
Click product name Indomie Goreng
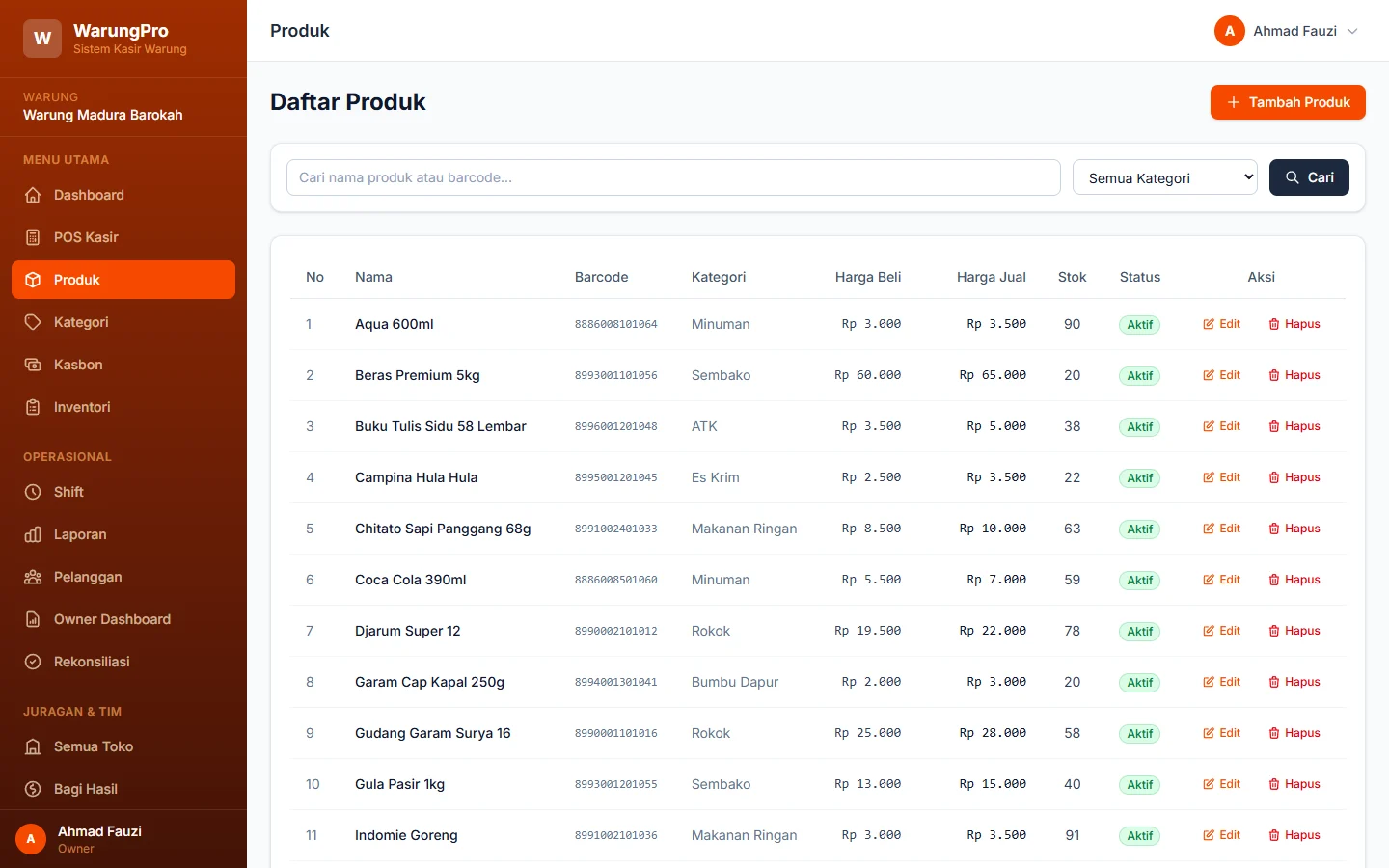point(406,835)
